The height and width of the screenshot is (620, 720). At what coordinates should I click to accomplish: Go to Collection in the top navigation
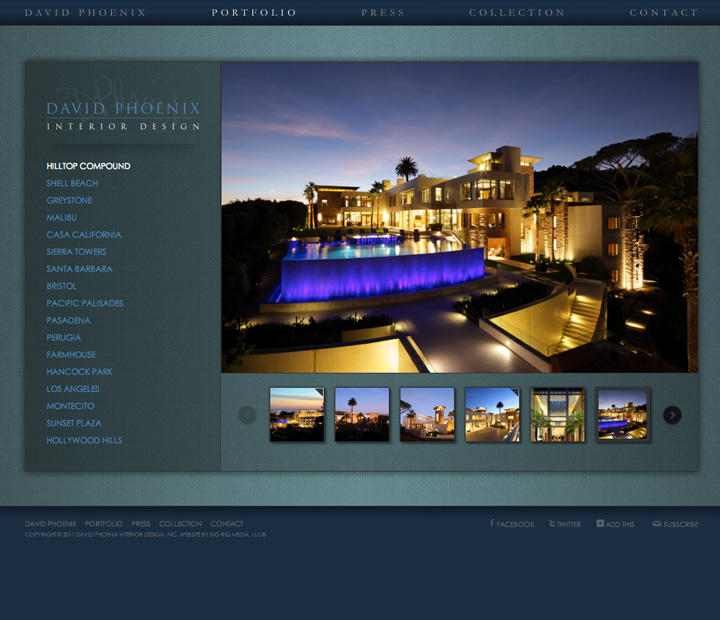(517, 13)
